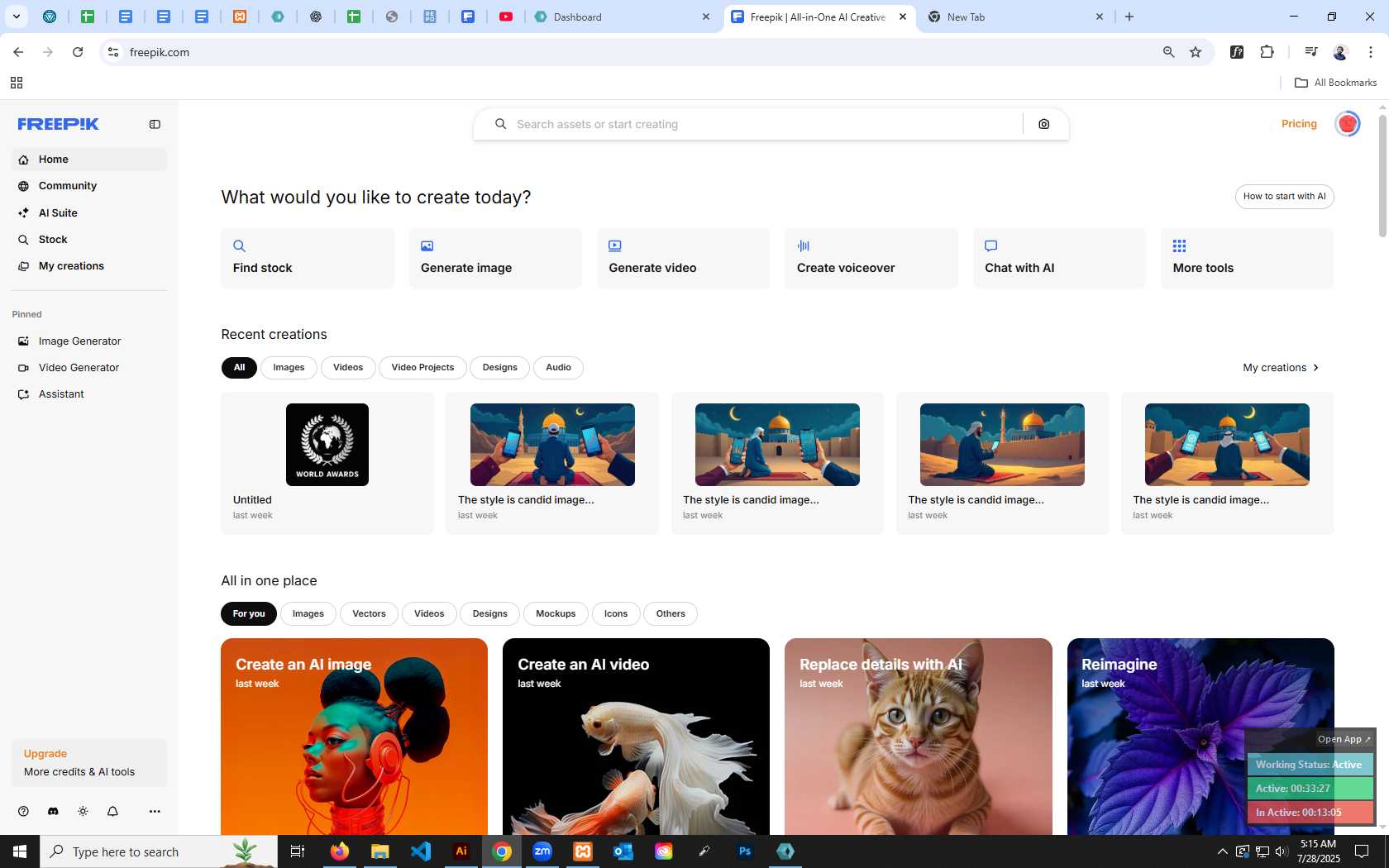Select the For you filter

point(249,613)
